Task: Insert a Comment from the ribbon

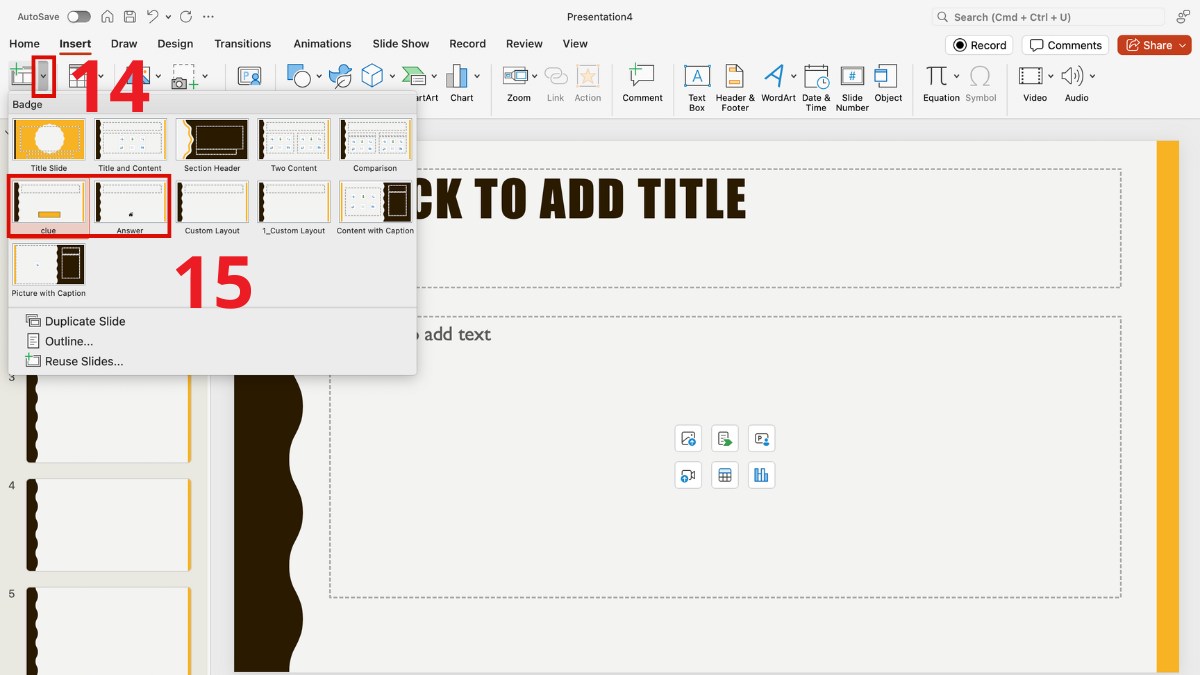Action: (642, 78)
